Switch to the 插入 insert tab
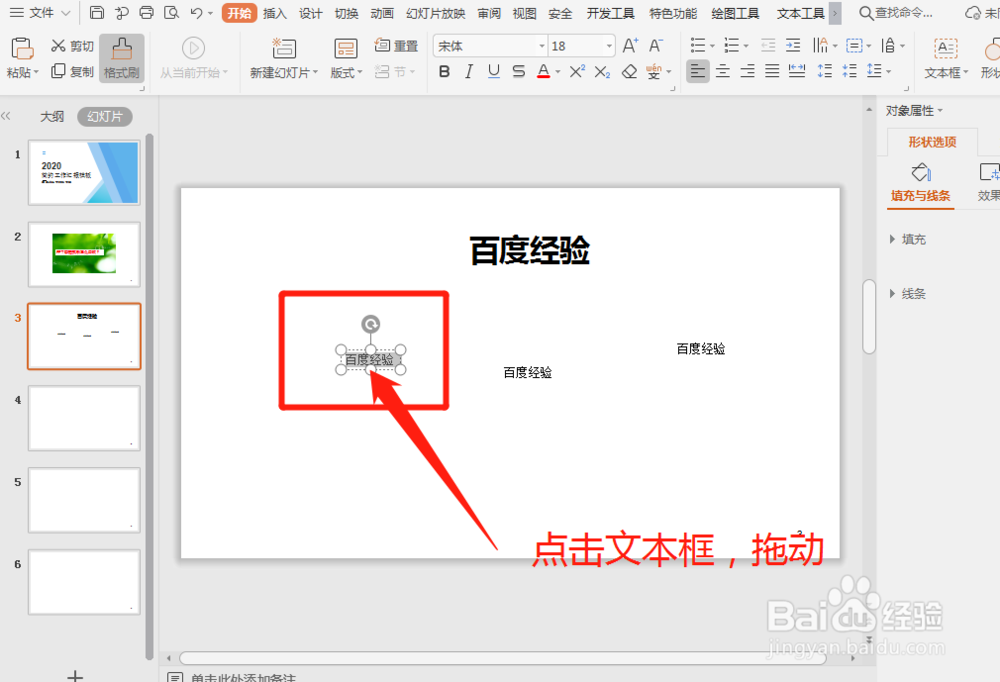1000x682 pixels. tap(275, 13)
